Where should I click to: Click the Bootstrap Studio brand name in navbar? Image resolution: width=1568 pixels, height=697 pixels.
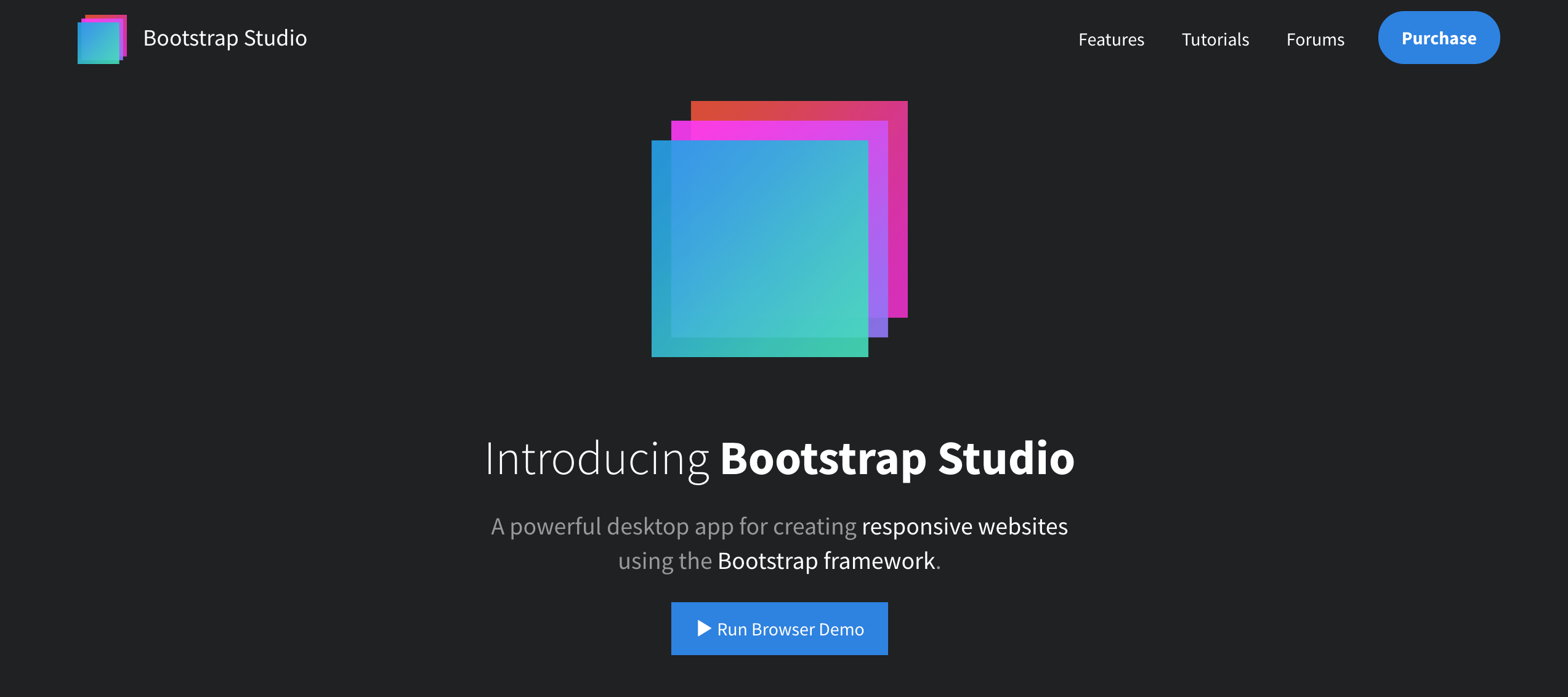coord(225,38)
